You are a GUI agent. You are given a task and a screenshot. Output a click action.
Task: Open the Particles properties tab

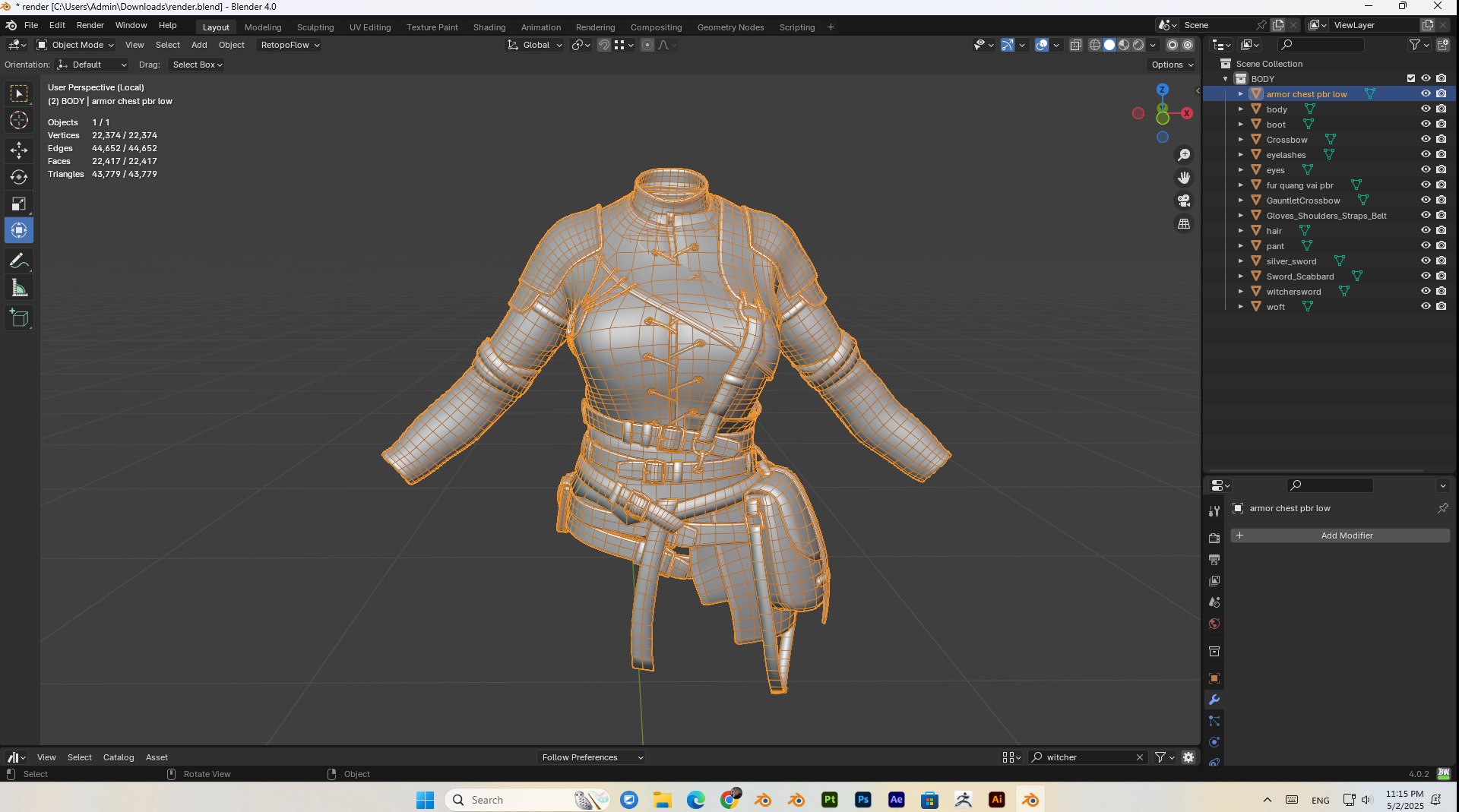click(x=1214, y=721)
